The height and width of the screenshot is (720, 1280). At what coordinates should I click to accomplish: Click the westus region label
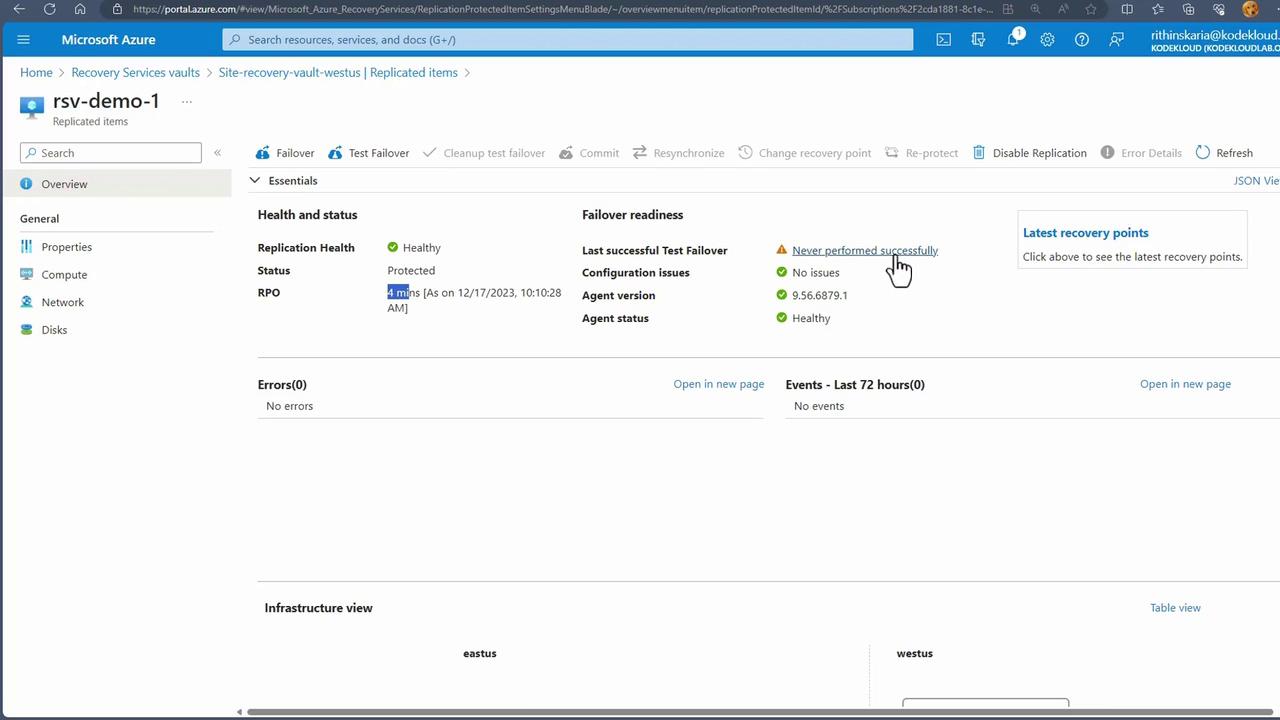pos(915,654)
